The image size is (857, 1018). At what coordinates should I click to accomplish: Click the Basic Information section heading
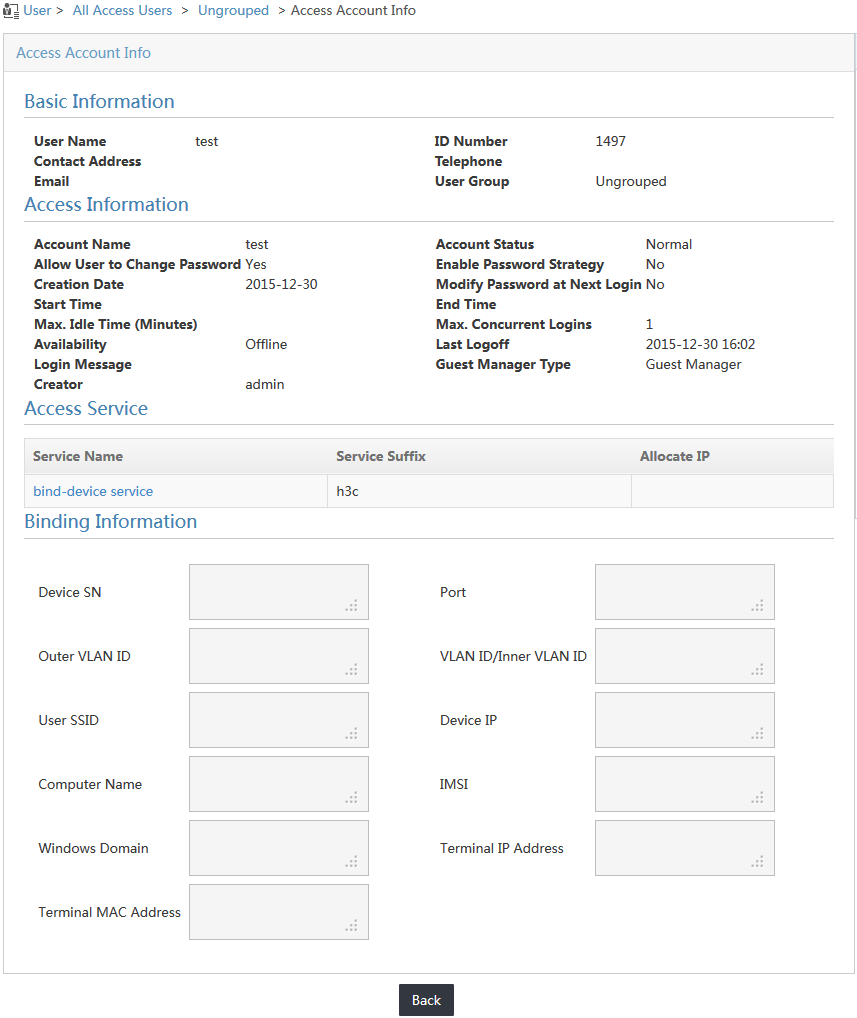tap(99, 101)
